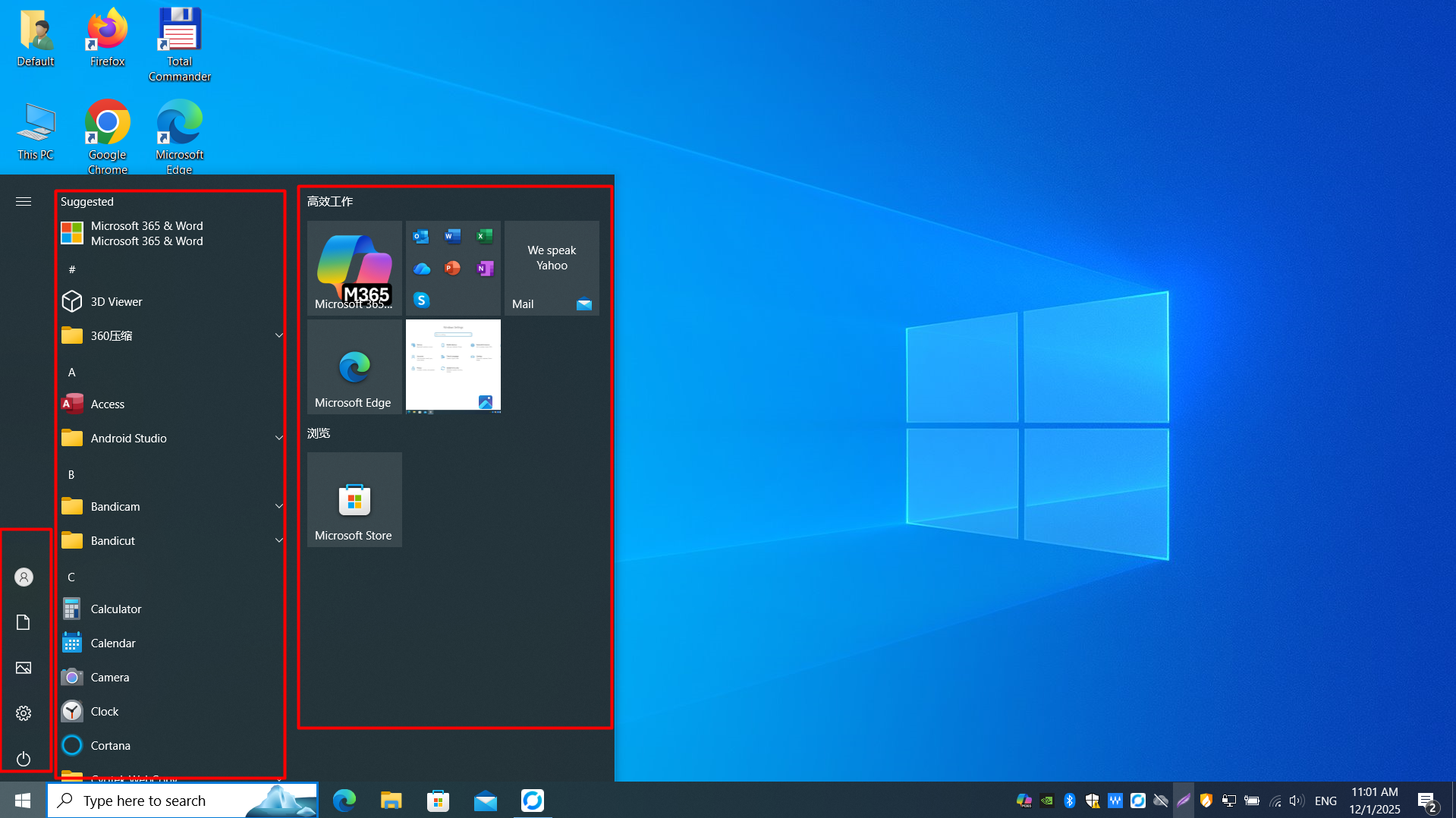The height and width of the screenshot is (818, 1456).
Task: Click the purple feather tray icon
Action: (1184, 801)
